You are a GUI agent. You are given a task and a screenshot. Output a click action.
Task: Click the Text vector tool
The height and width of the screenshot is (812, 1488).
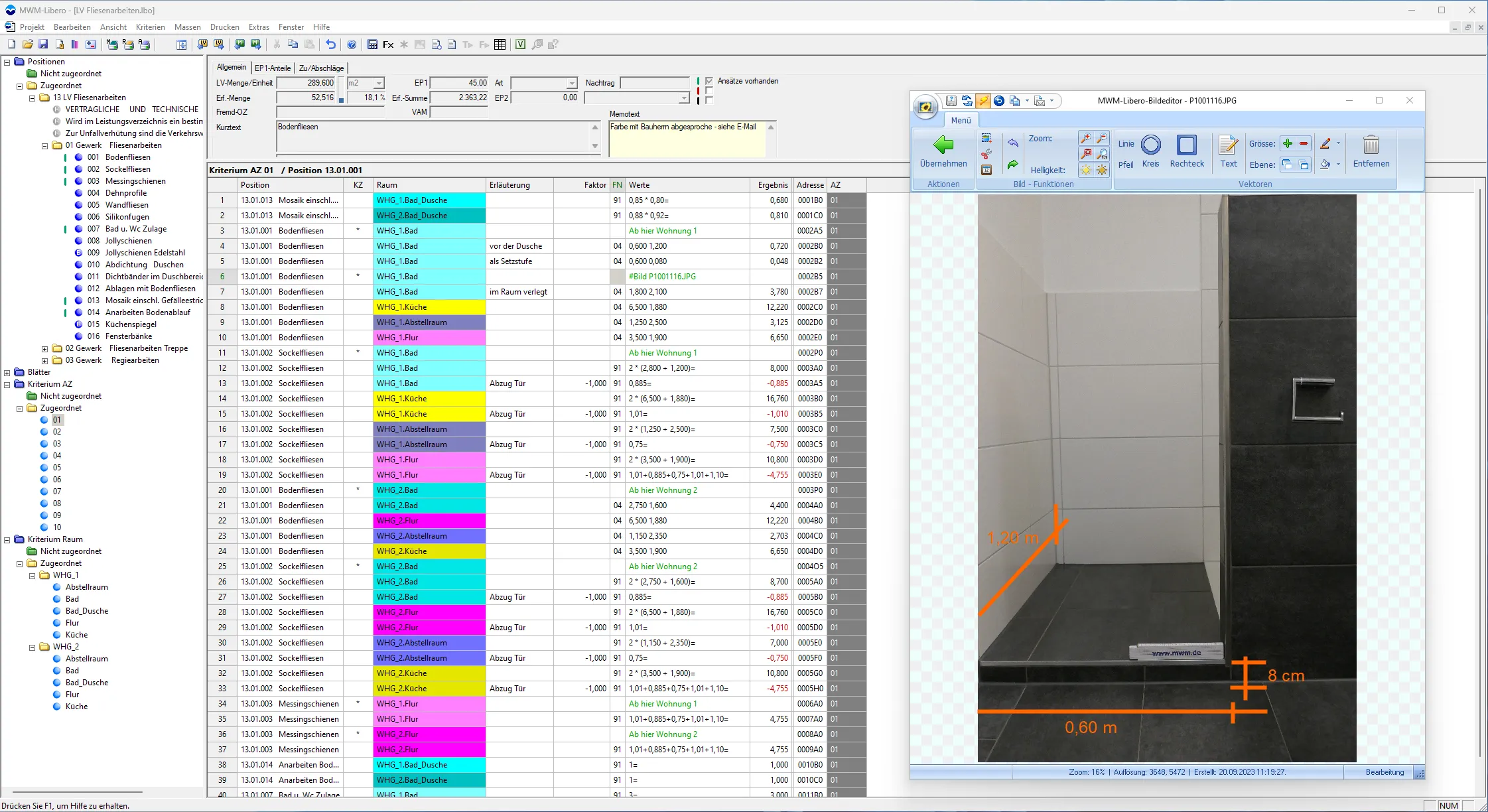1229,152
